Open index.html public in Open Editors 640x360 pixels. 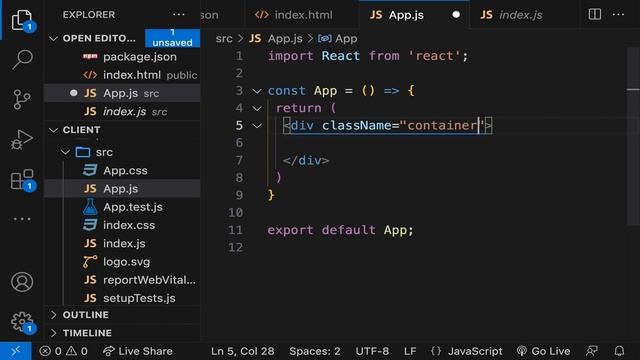(122, 75)
